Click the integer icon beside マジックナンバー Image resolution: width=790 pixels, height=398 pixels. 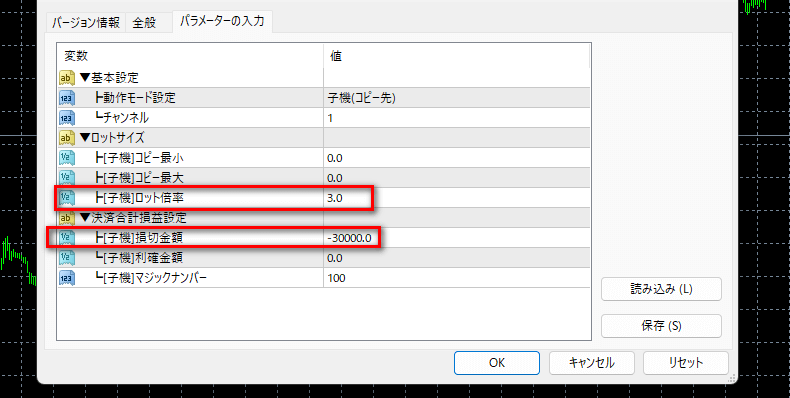[67, 278]
